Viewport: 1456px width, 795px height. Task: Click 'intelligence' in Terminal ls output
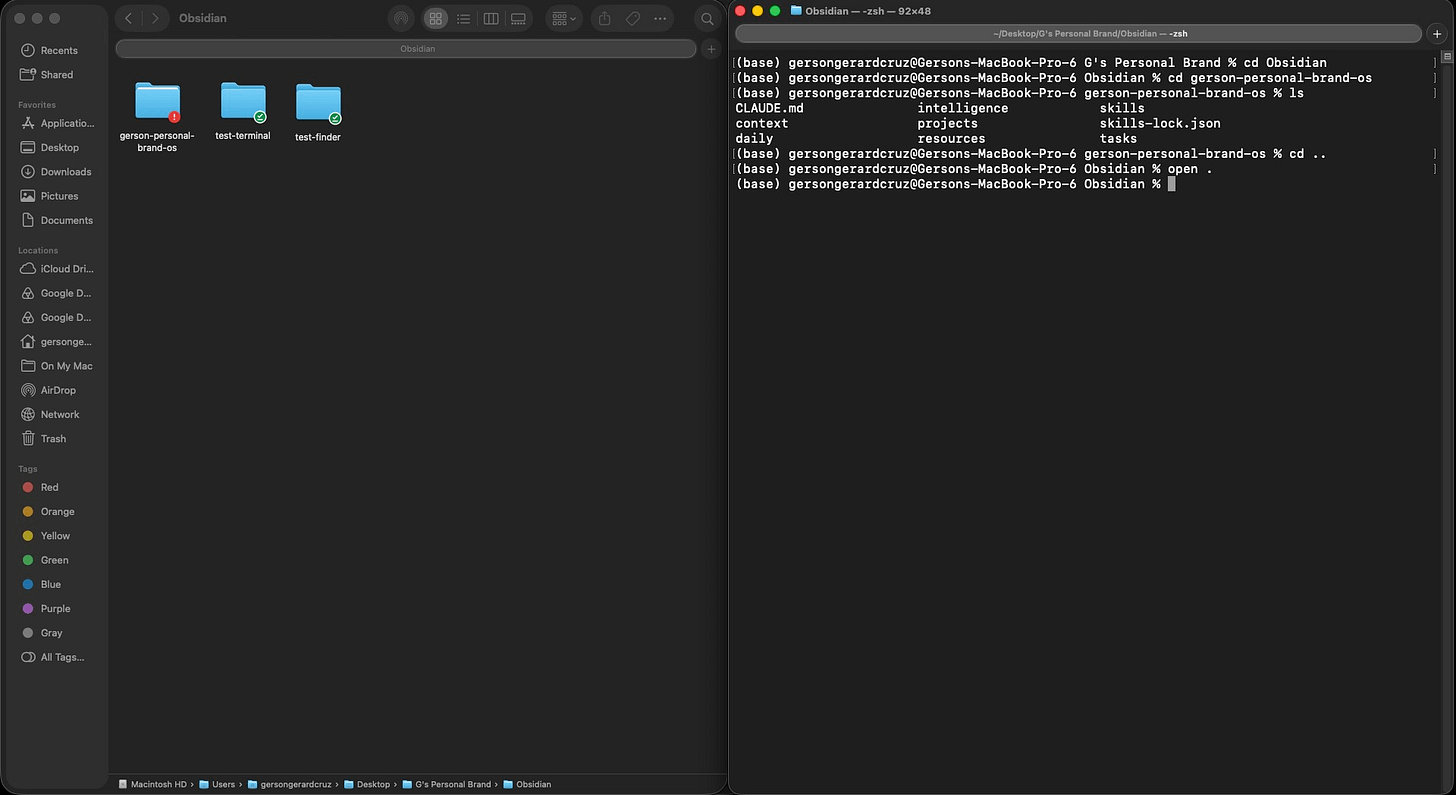point(963,108)
